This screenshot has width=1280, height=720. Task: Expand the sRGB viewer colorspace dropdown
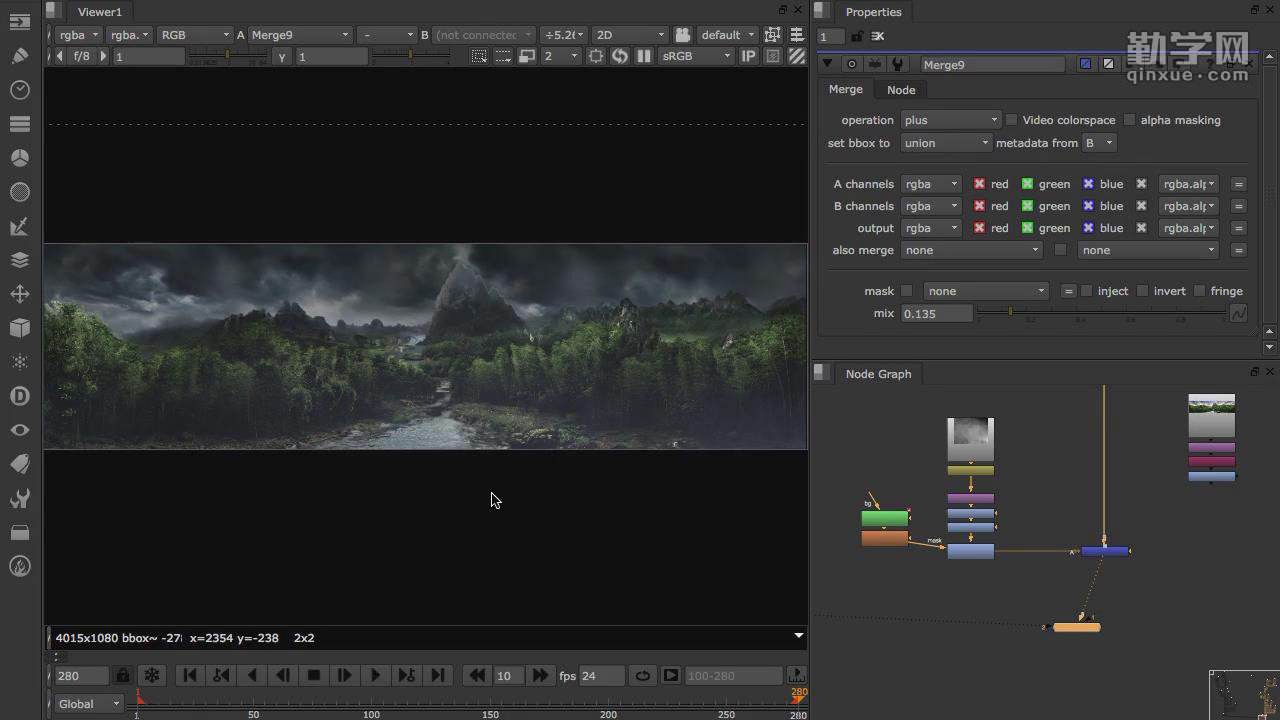tap(696, 56)
